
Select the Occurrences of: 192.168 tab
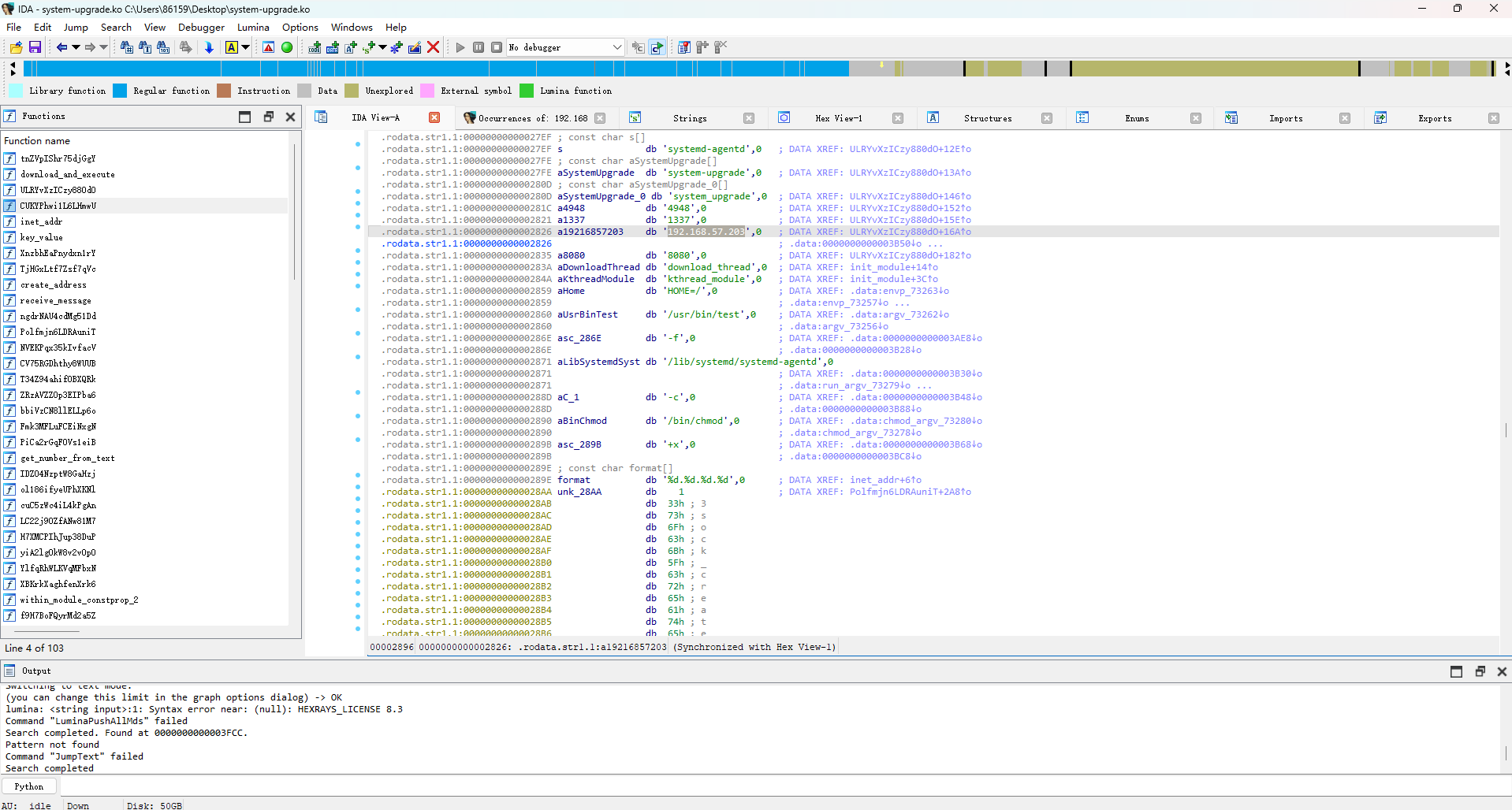click(x=533, y=118)
